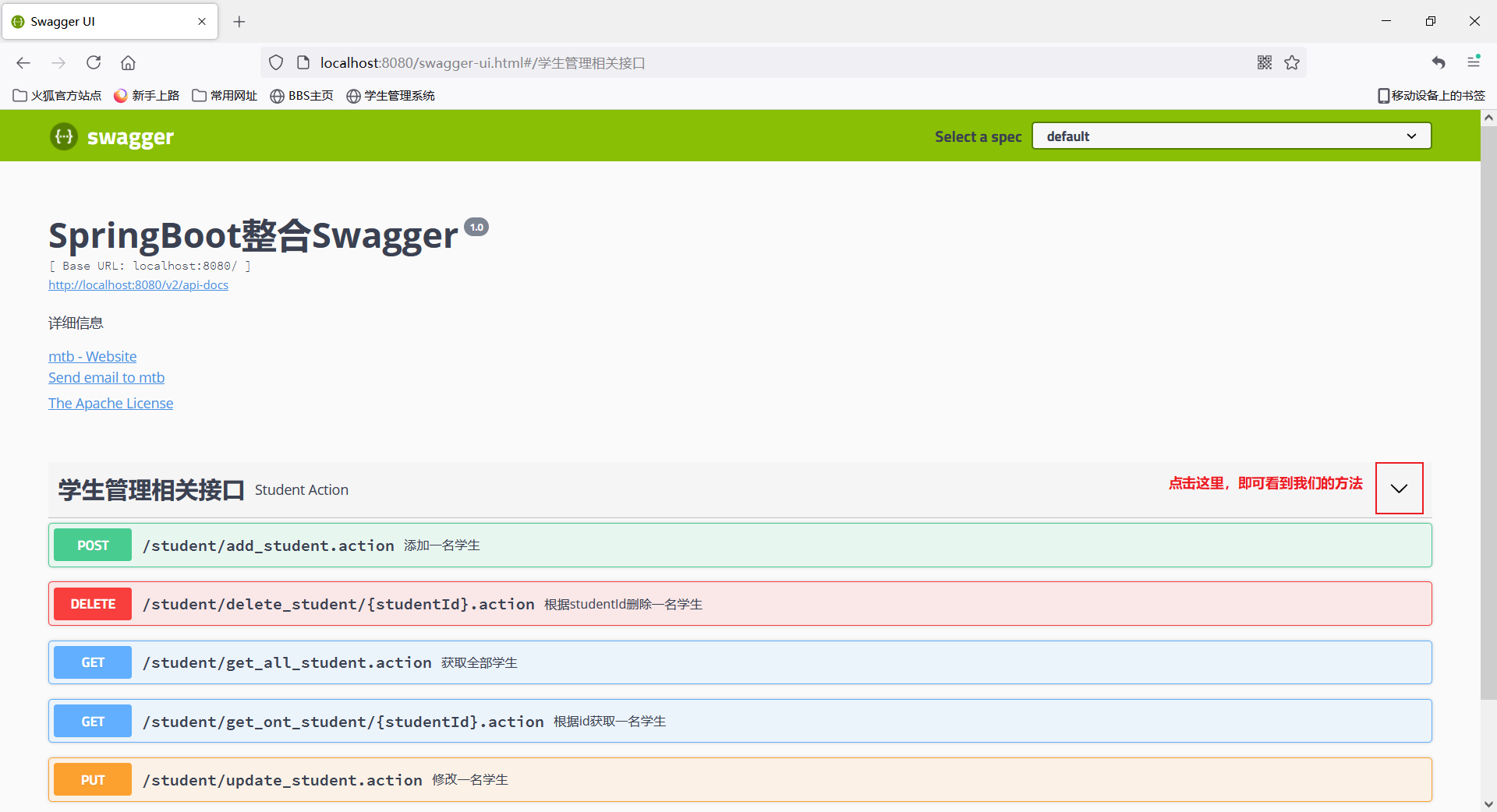Open the 火狐官方站点 bookmarks folder
Image resolution: width=1497 pixels, height=812 pixels.
(57, 95)
